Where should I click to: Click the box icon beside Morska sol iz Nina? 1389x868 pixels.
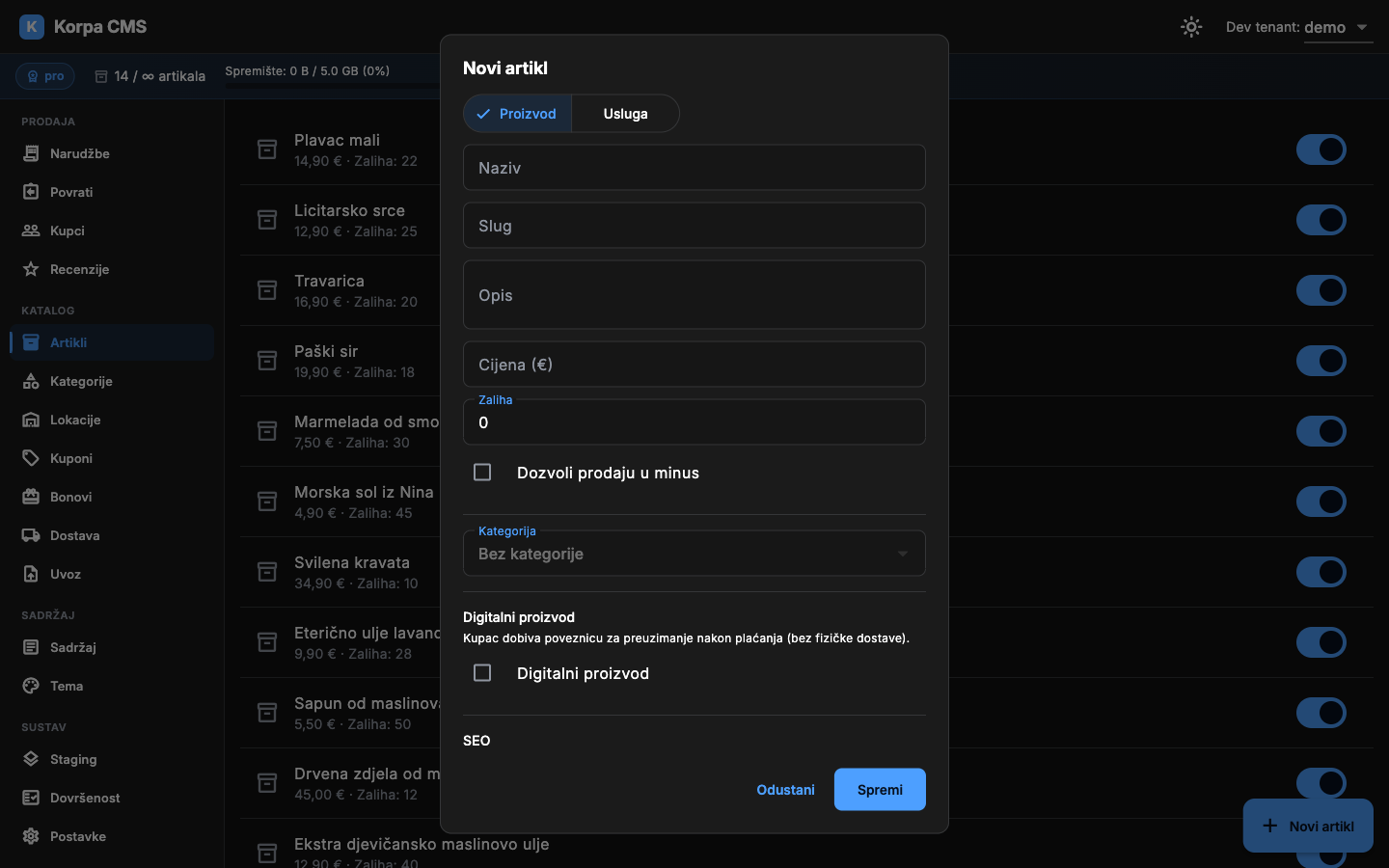267,502
